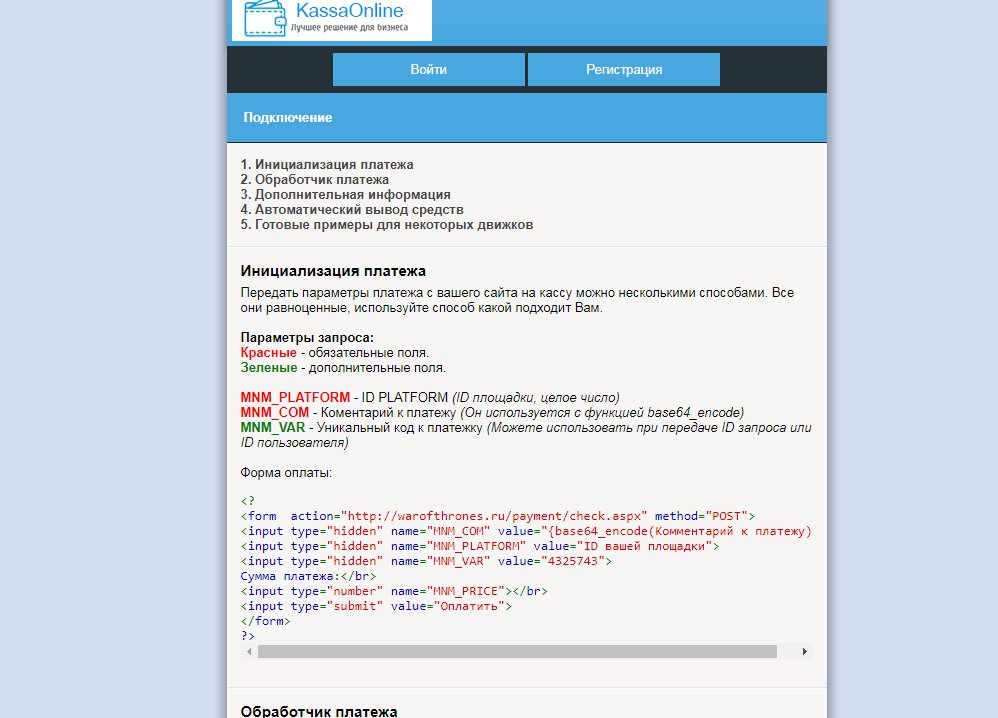The height and width of the screenshot is (718, 998).
Task: Click the green 'MNM_VAR' parameter name
Action: [273, 428]
